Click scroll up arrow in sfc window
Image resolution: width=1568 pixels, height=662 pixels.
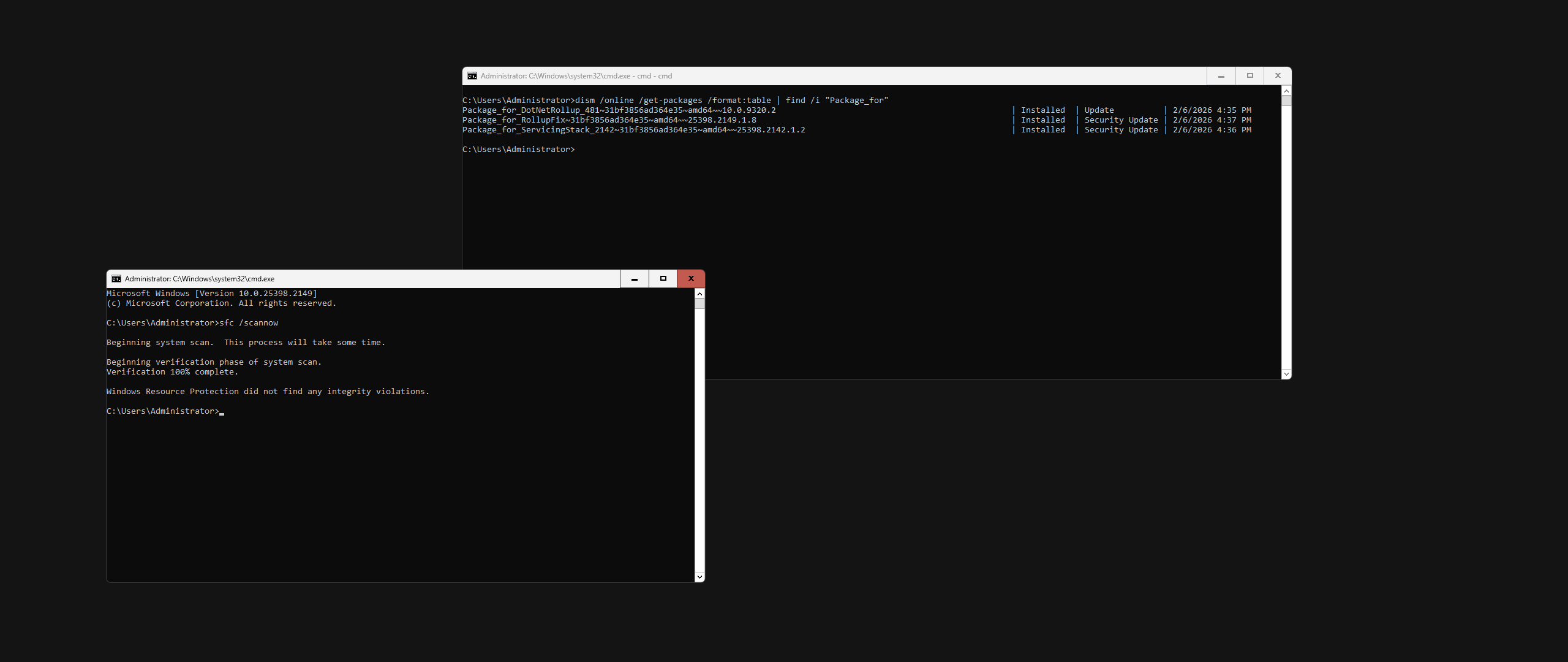699,294
